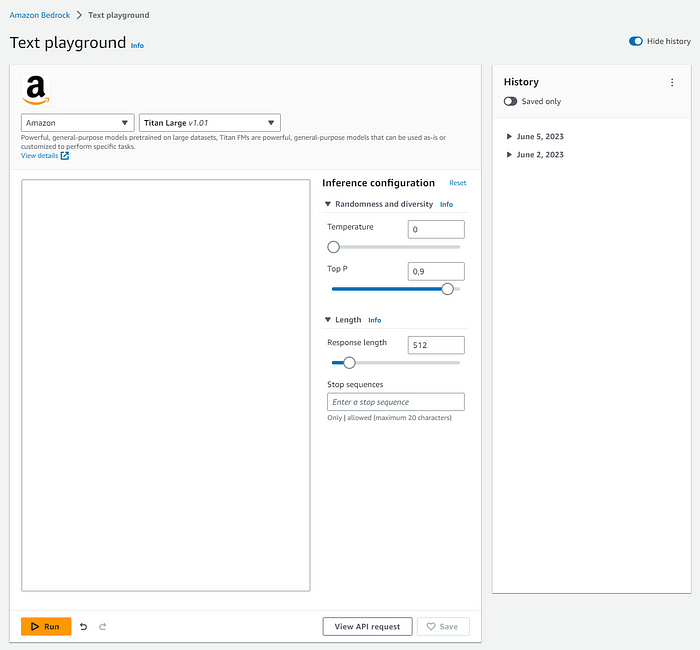Click the Stop sequences input field
The height and width of the screenshot is (650, 700).
click(395, 402)
